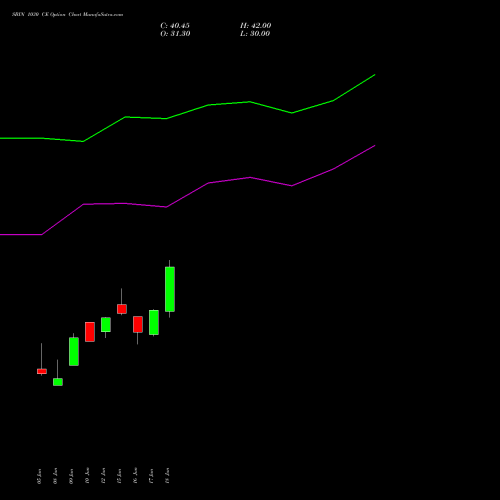The image size is (500, 500).
Task: Click the fourth candlestick, a red one
Action: 90,332
